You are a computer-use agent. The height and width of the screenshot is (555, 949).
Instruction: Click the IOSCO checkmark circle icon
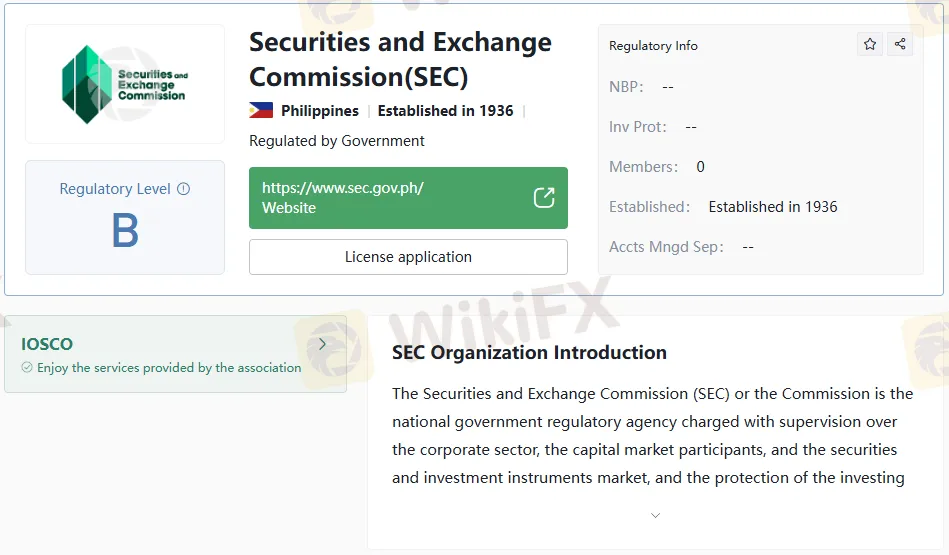pyautogui.click(x=27, y=368)
